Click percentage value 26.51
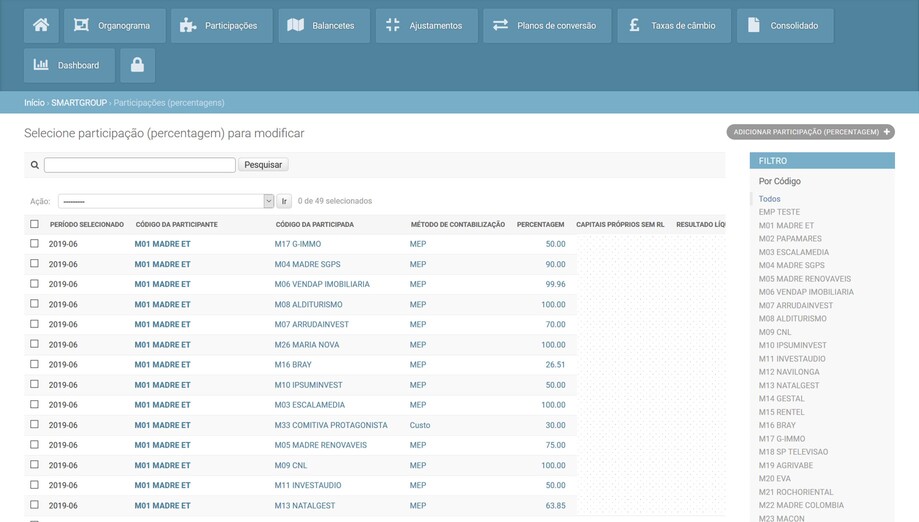The width and height of the screenshot is (919, 522). point(556,364)
